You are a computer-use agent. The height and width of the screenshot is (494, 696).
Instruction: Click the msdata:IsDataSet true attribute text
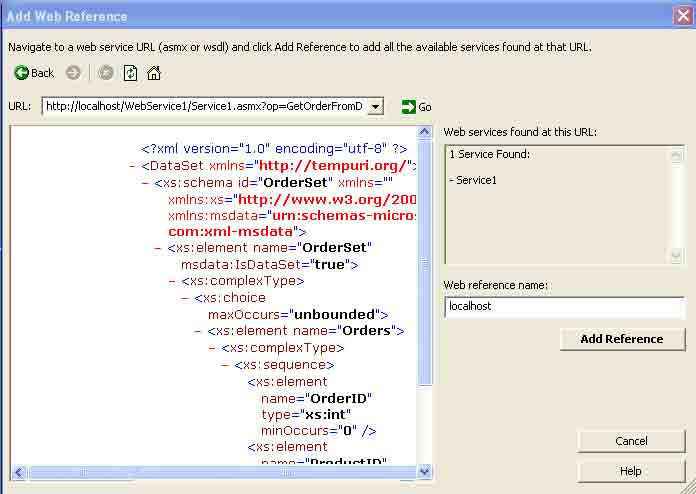pos(269,265)
